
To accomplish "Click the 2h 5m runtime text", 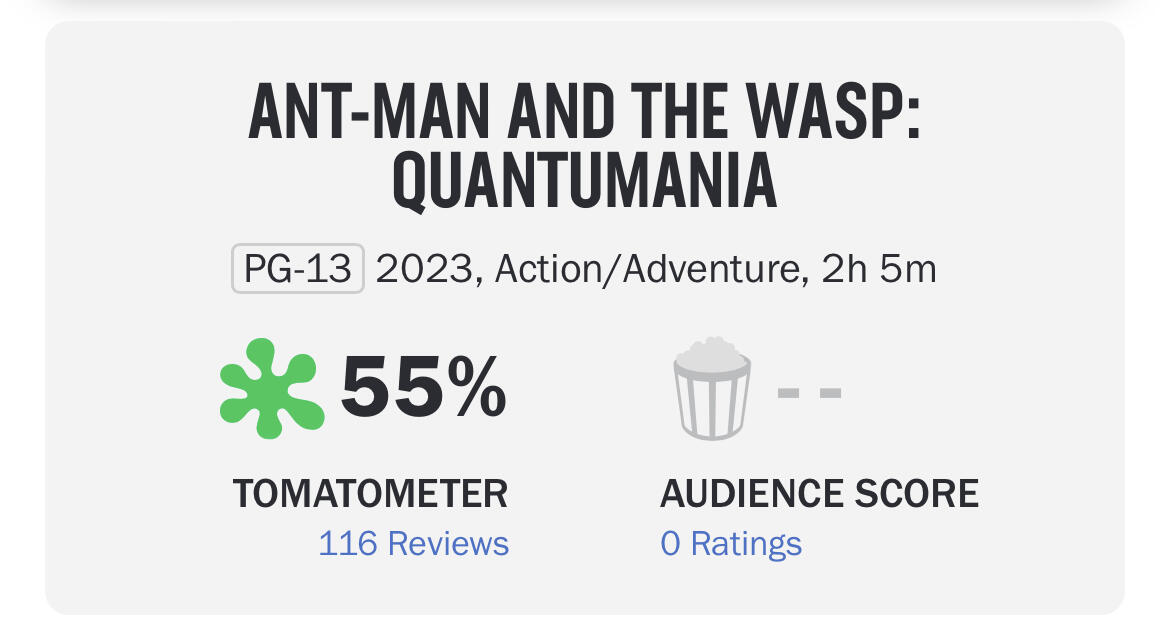I will pos(878,270).
